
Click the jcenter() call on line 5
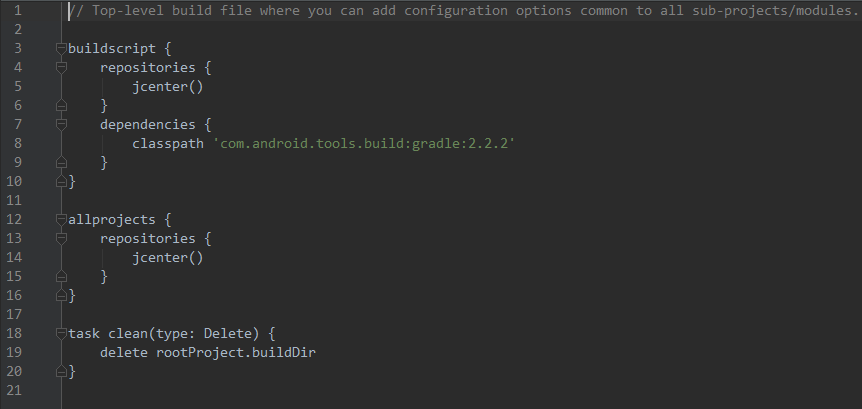(168, 87)
